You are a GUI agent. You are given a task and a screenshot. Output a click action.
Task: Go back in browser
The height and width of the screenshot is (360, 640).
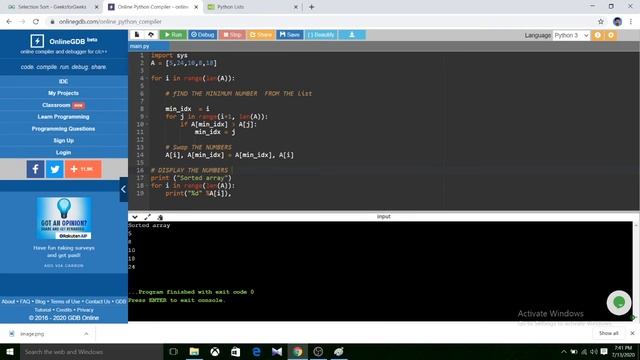[9, 22]
